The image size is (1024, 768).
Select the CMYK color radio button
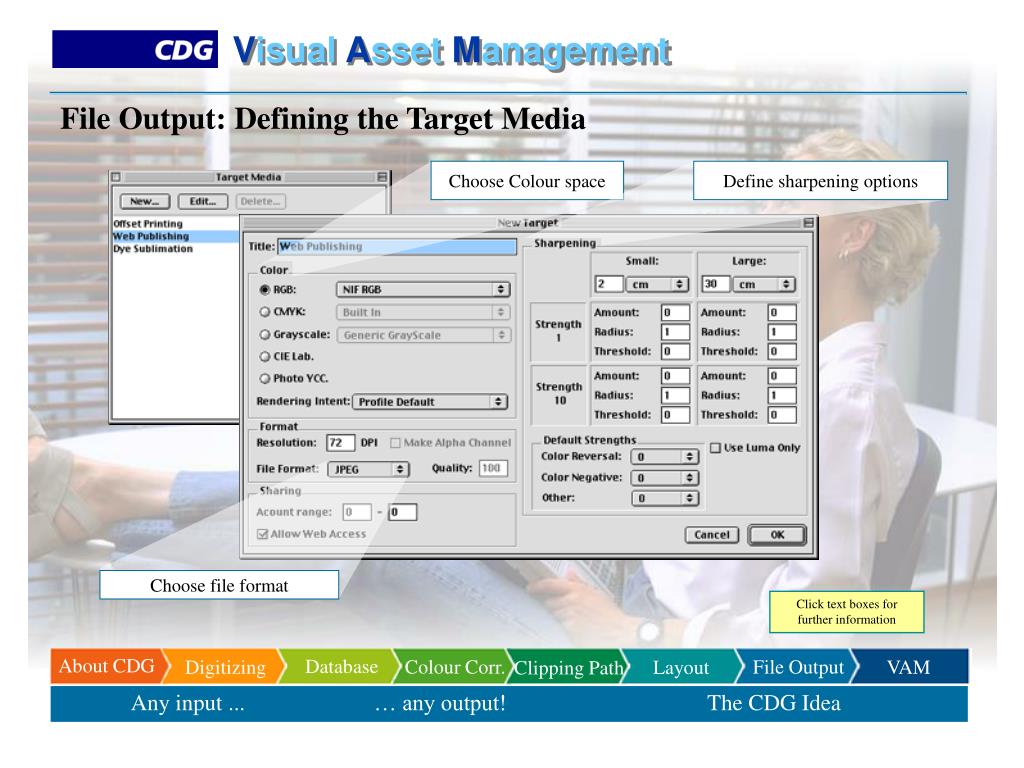(x=264, y=312)
